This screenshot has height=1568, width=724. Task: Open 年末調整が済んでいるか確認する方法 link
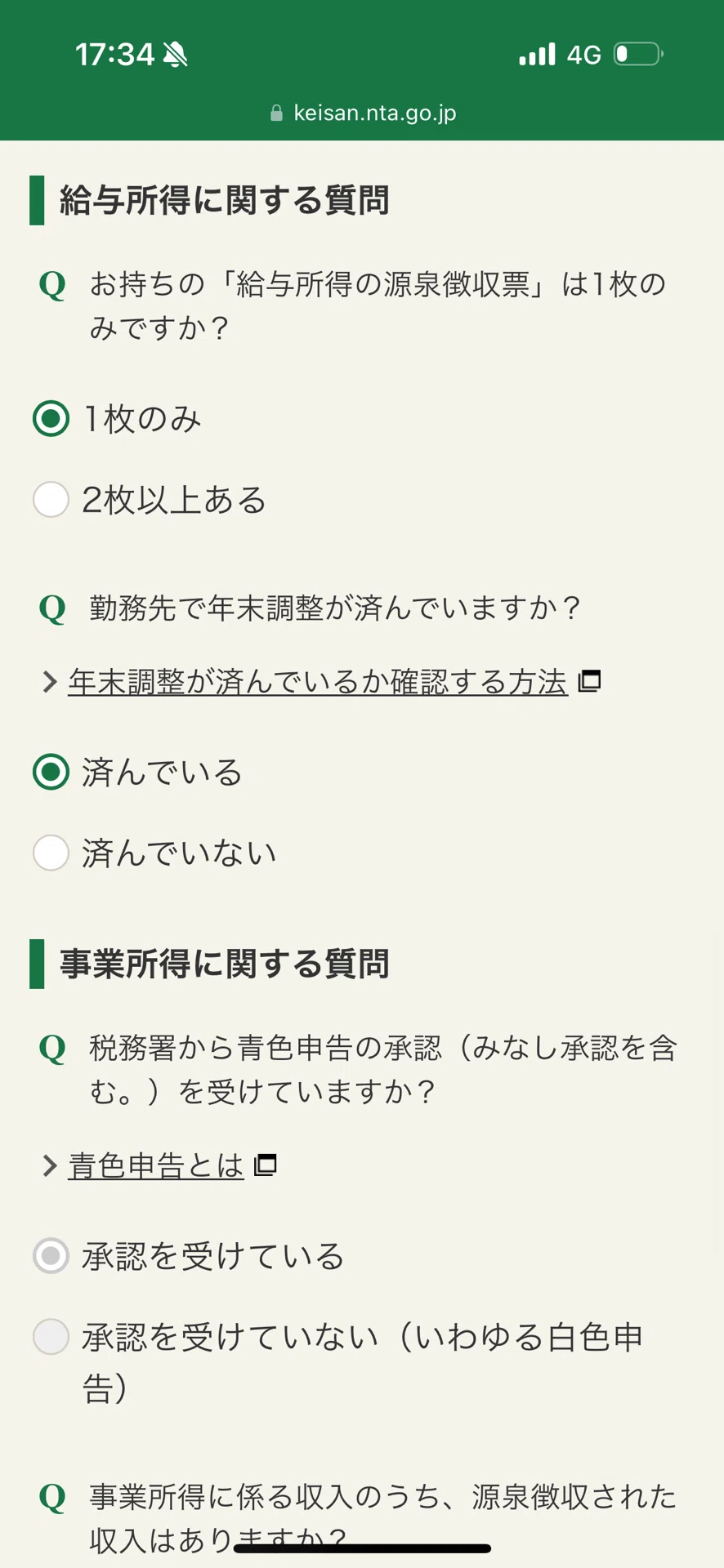[x=318, y=681]
